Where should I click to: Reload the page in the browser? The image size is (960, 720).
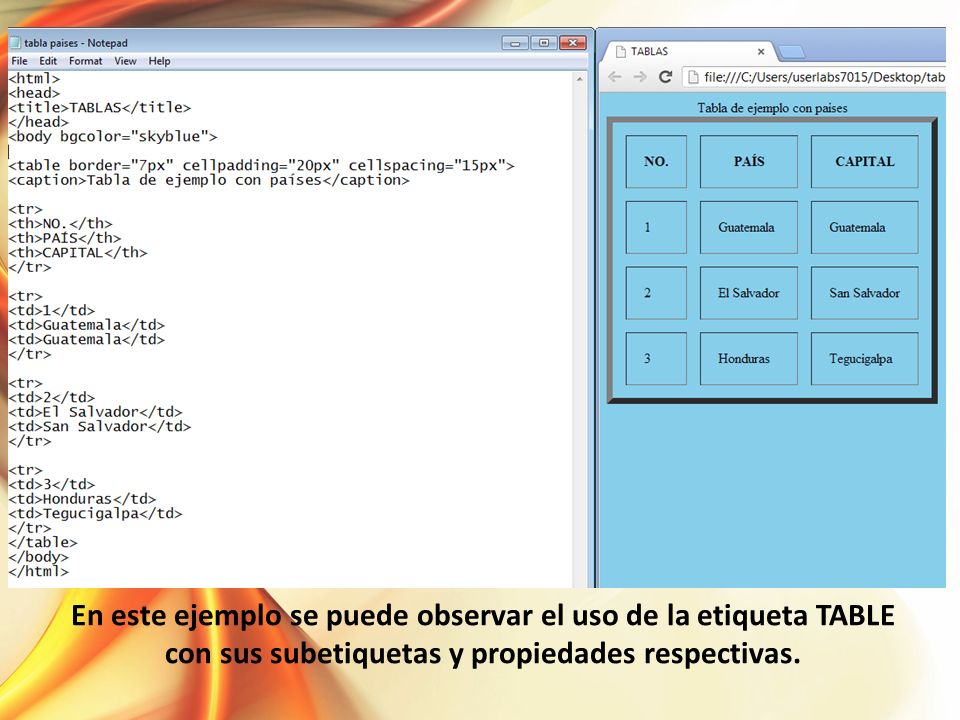pos(666,77)
